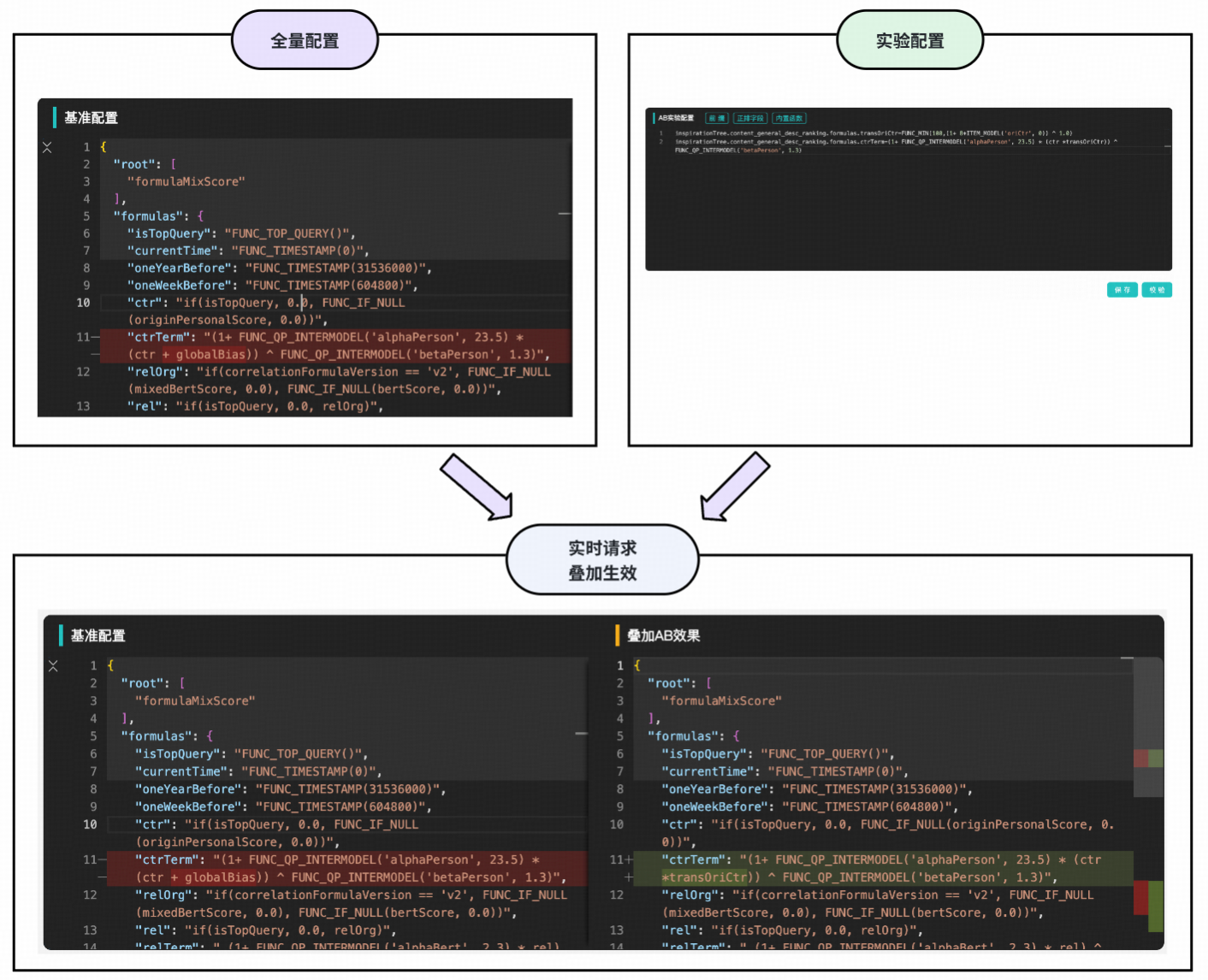Screen dimensions: 1208x980
Task: Click the 校验 (Validate) button
Action: click(1157, 290)
